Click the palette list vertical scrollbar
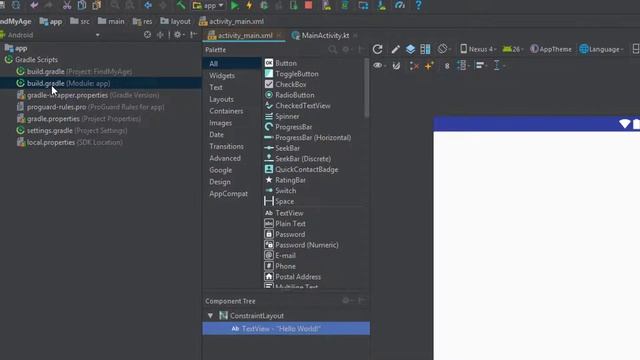The height and width of the screenshot is (360, 640). [x=367, y=88]
